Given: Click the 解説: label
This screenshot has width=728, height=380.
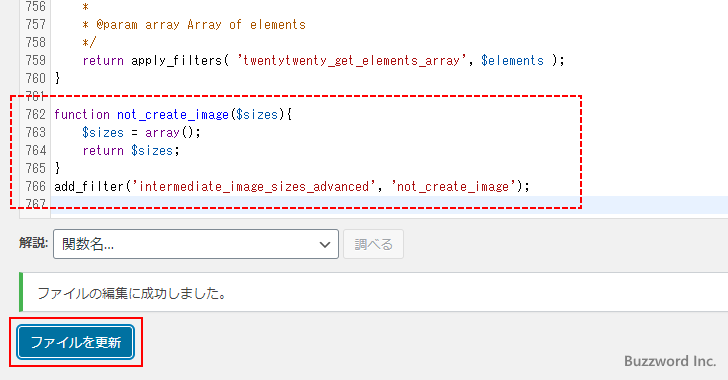Looking at the screenshot, I should pyautogui.click(x=33, y=243).
